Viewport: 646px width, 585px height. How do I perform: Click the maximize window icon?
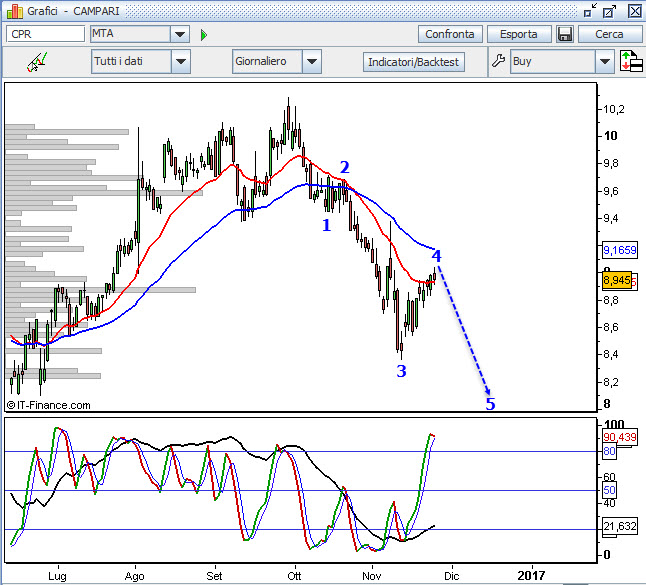[609, 11]
